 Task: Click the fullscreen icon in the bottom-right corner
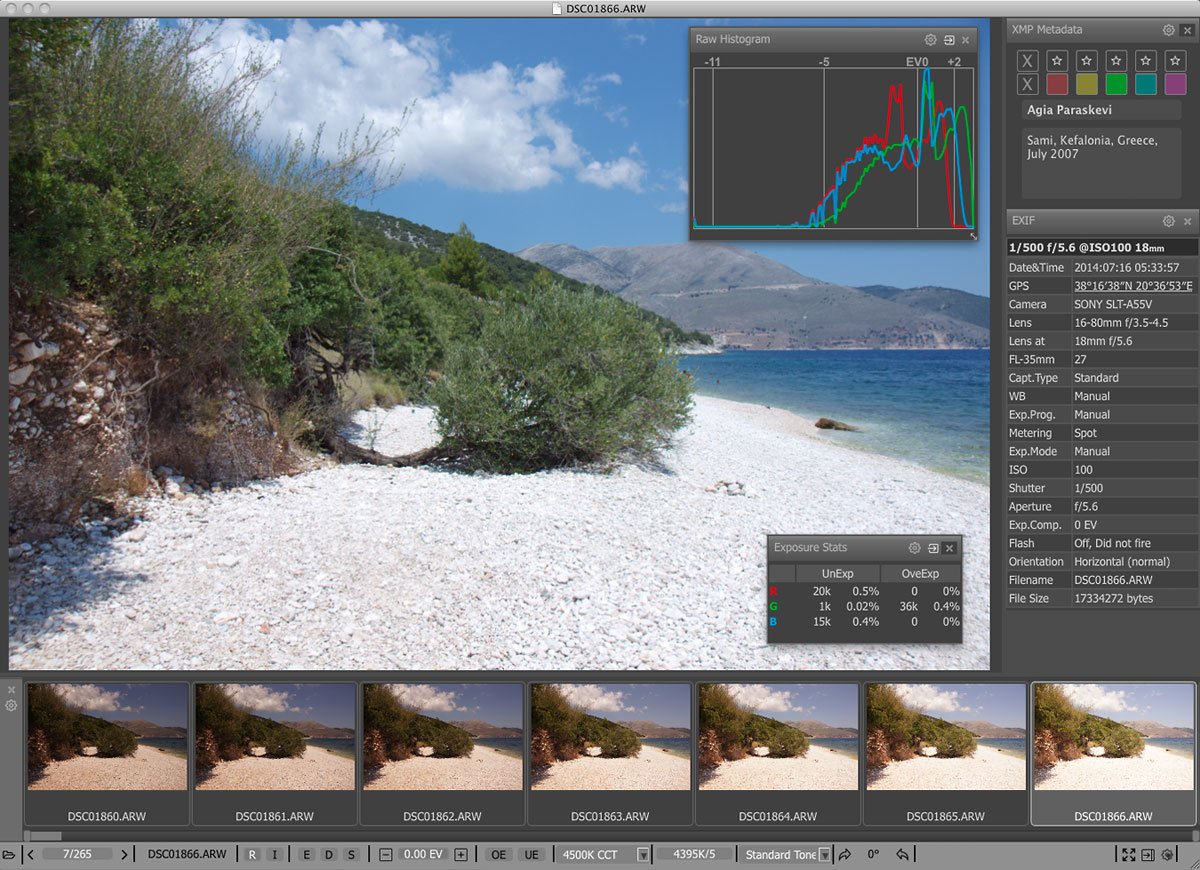coord(1128,855)
